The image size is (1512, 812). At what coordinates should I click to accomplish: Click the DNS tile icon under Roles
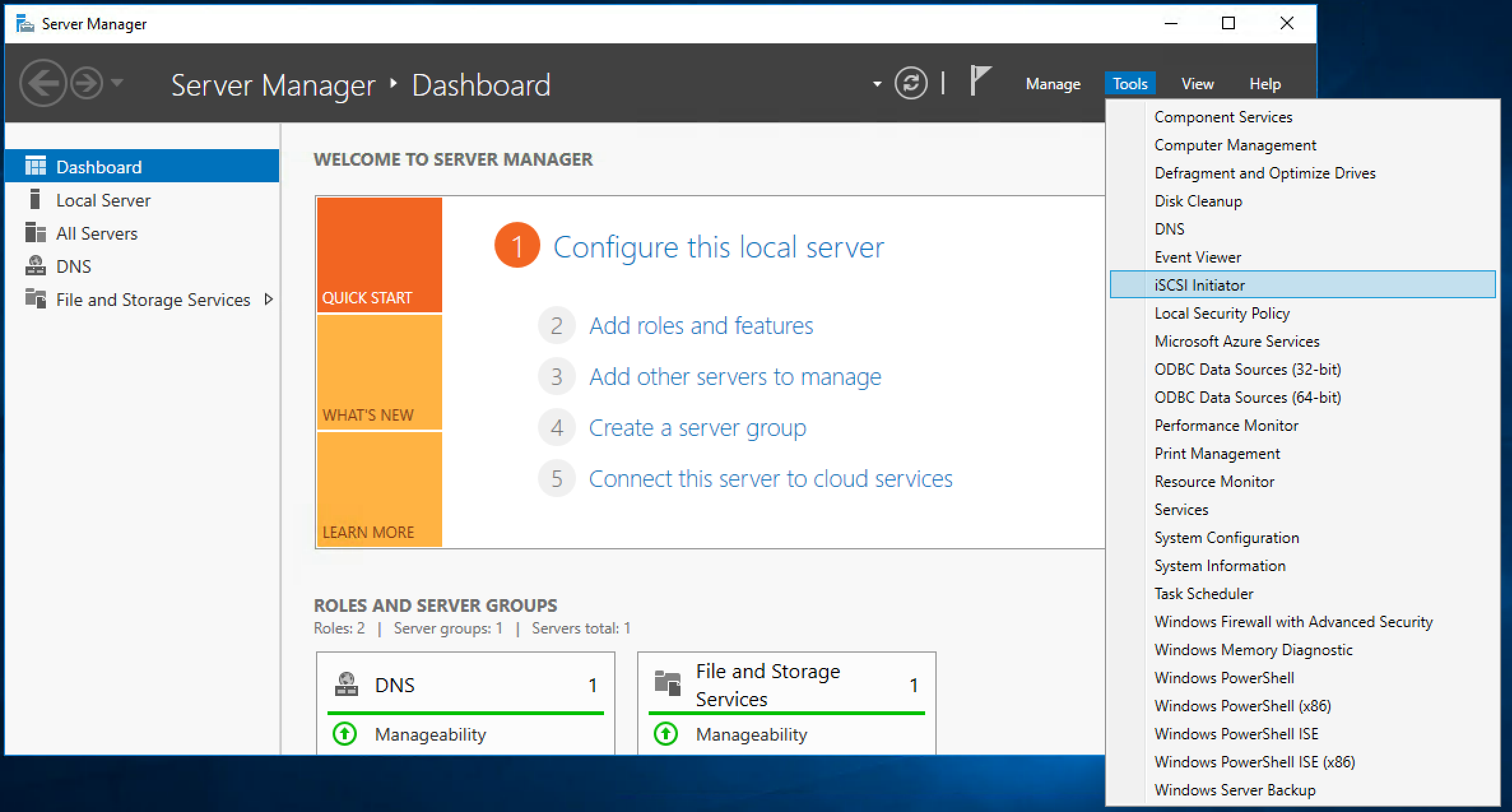(x=347, y=685)
